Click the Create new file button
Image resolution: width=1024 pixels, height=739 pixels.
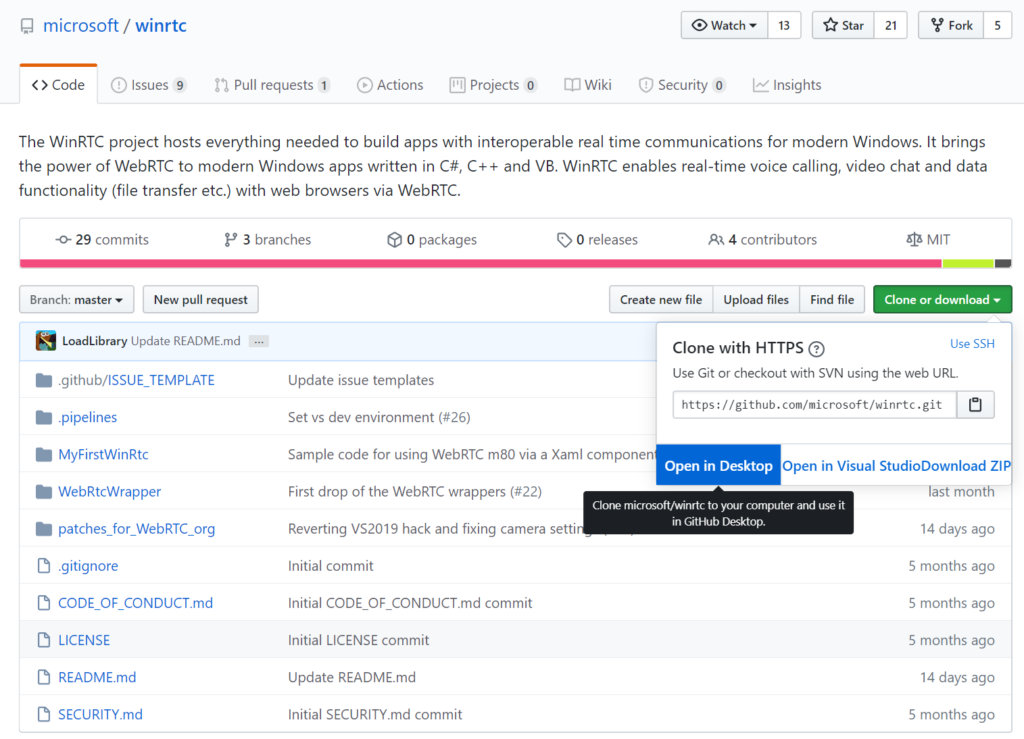pyautogui.click(x=661, y=300)
